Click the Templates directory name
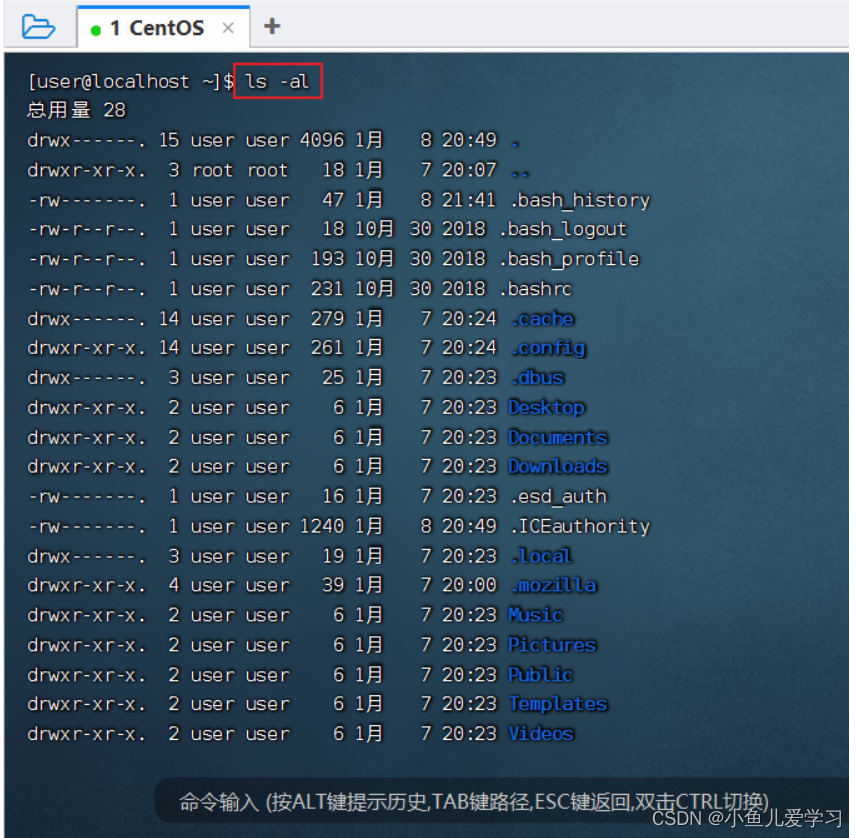 [558, 704]
